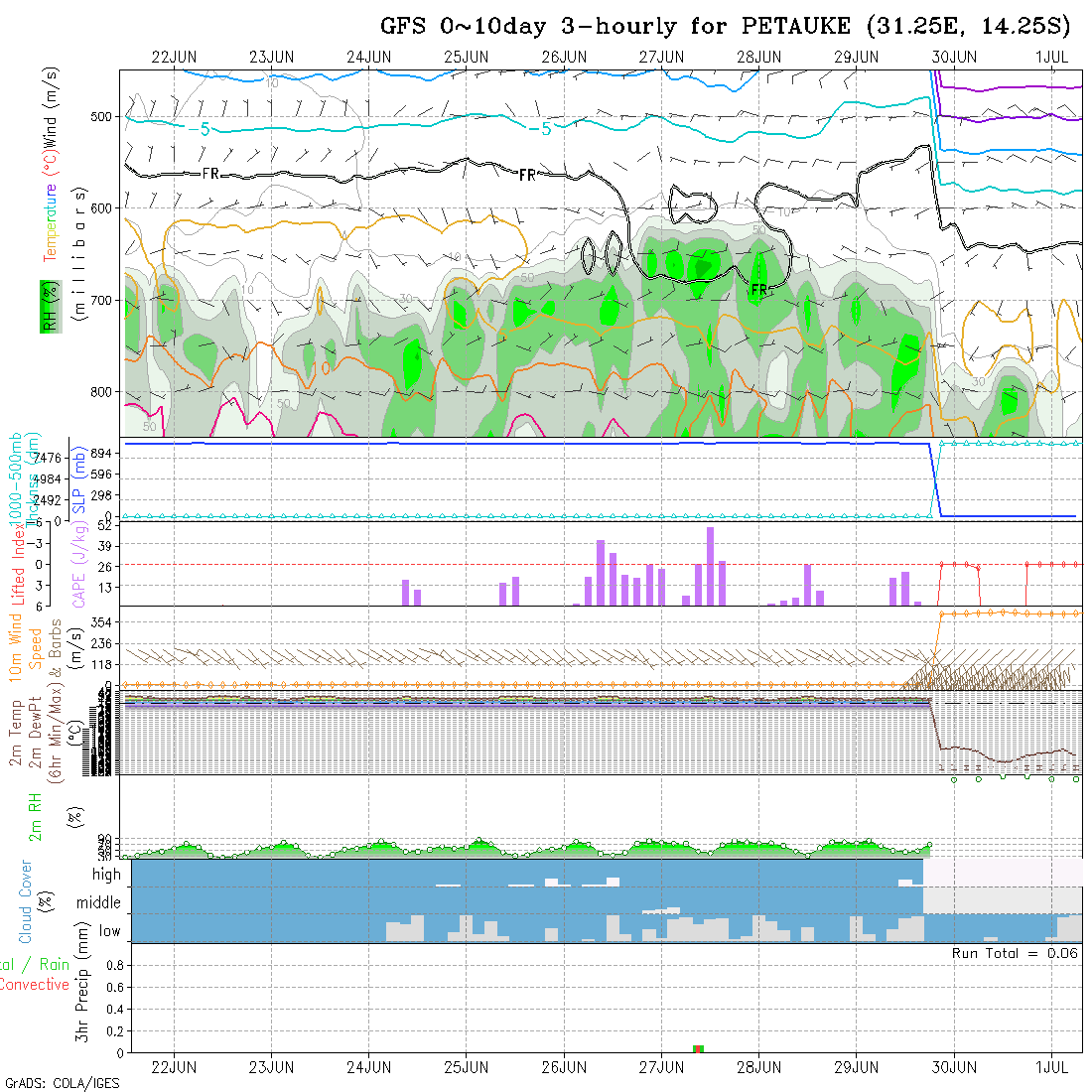The width and height of the screenshot is (1092, 1092).
Task: Select the 22JUN label on the top axis
Action: (x=174, y=57)
